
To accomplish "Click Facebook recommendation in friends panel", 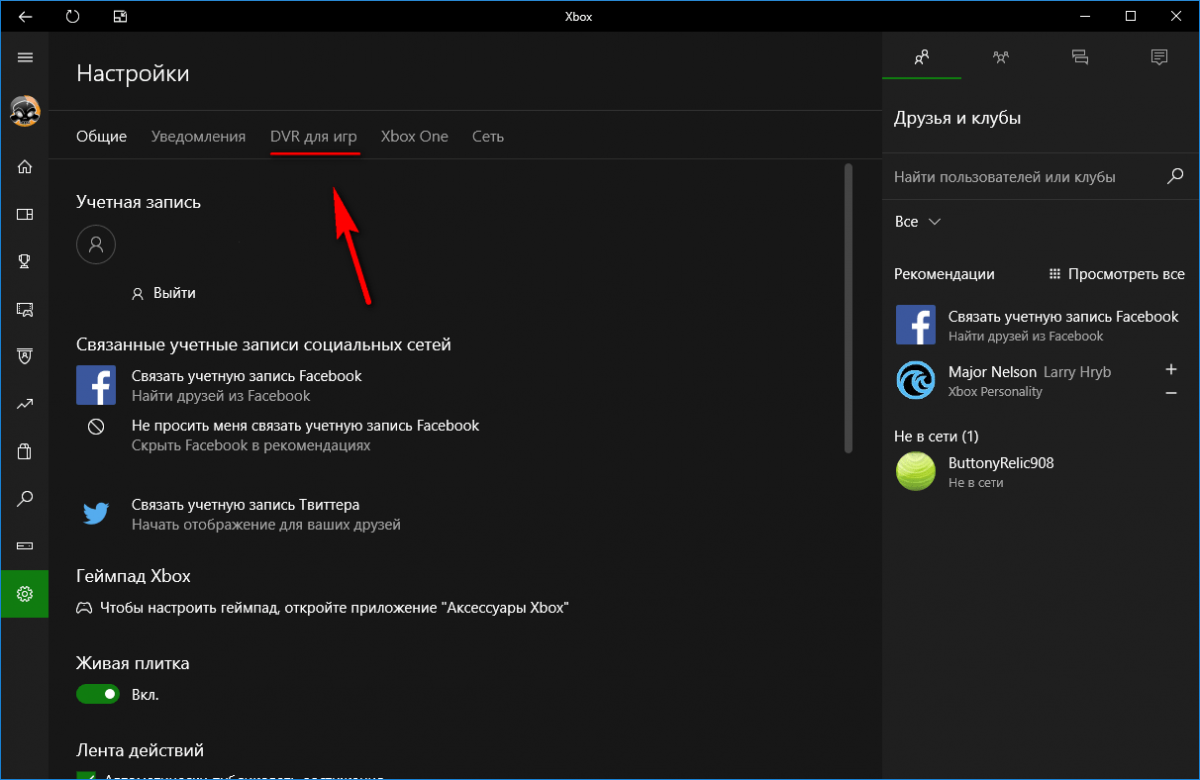I will (1040, 326).
